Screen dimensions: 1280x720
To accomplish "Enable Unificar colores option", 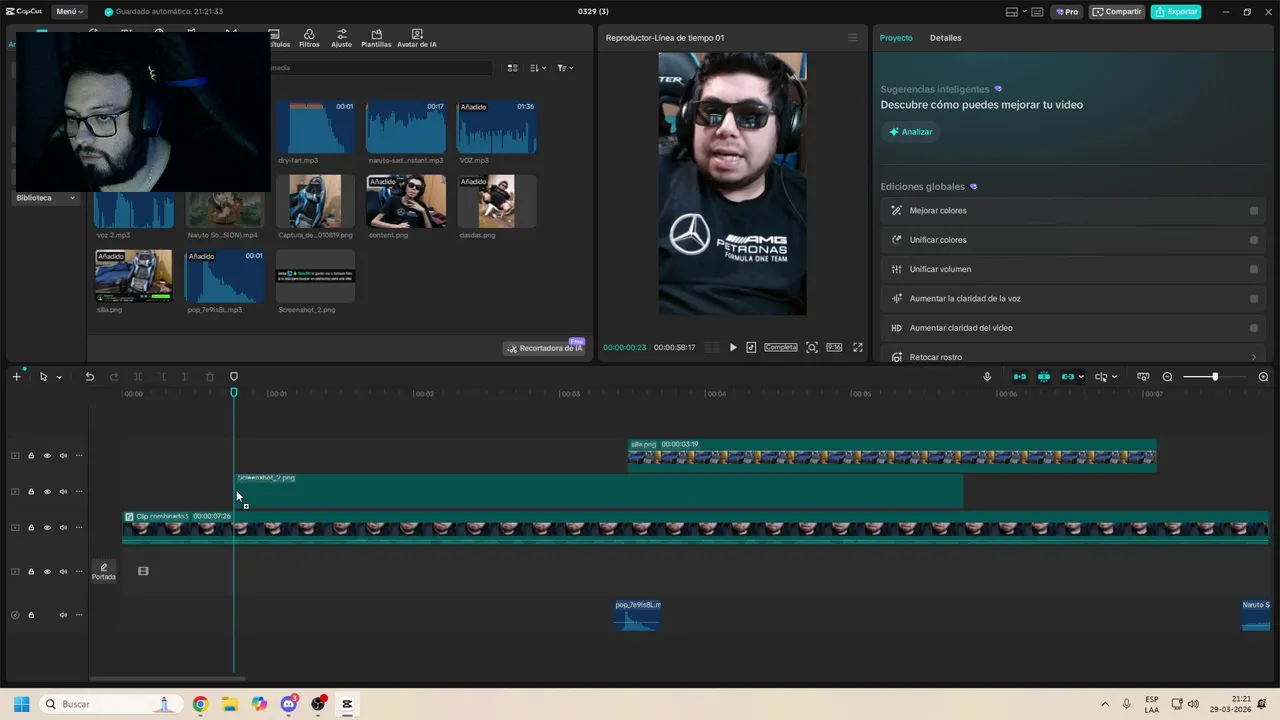I will (1254, 240).
